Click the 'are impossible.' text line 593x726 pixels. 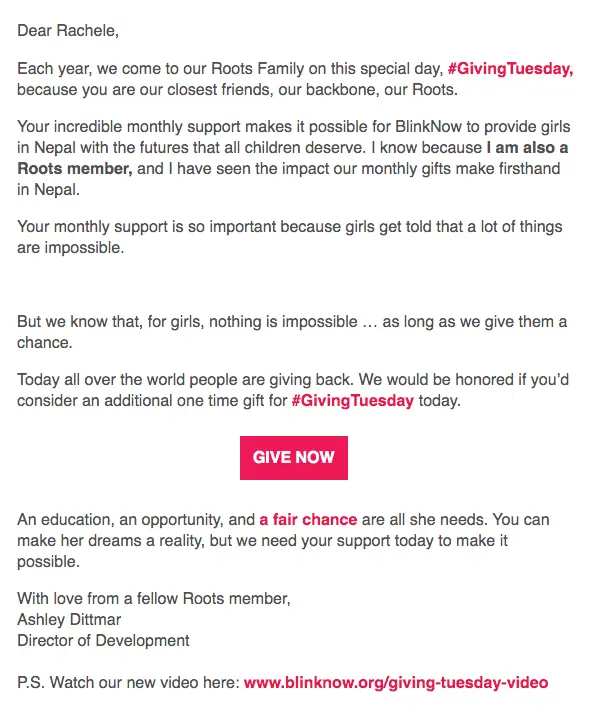point(70,248)
